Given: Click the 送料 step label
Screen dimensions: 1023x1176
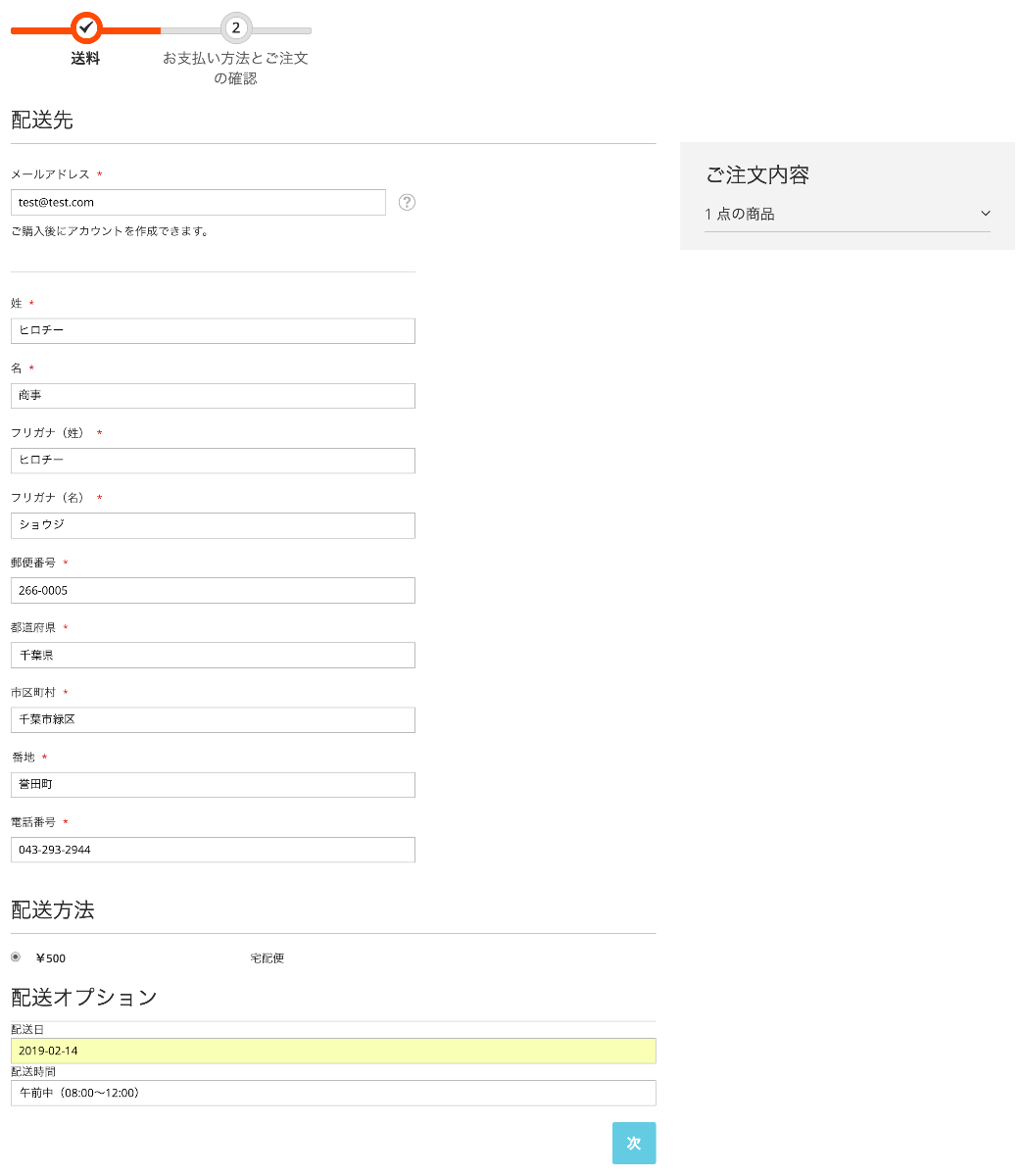Looking at the screenshot, I should [86, 59].
